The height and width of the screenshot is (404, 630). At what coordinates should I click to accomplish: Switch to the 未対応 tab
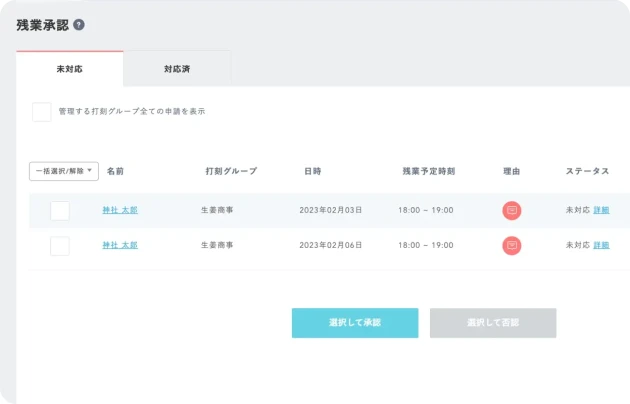coord(70,69)
